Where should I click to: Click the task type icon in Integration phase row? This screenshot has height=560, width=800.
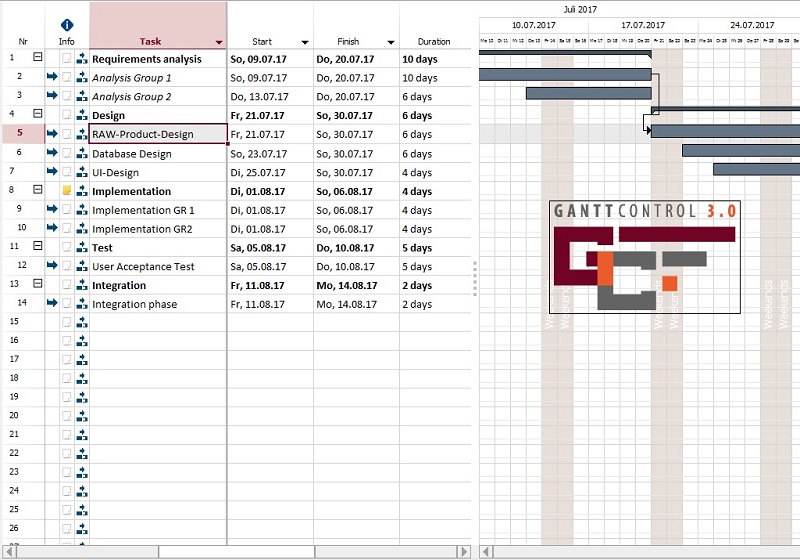(x=82, y=304)
